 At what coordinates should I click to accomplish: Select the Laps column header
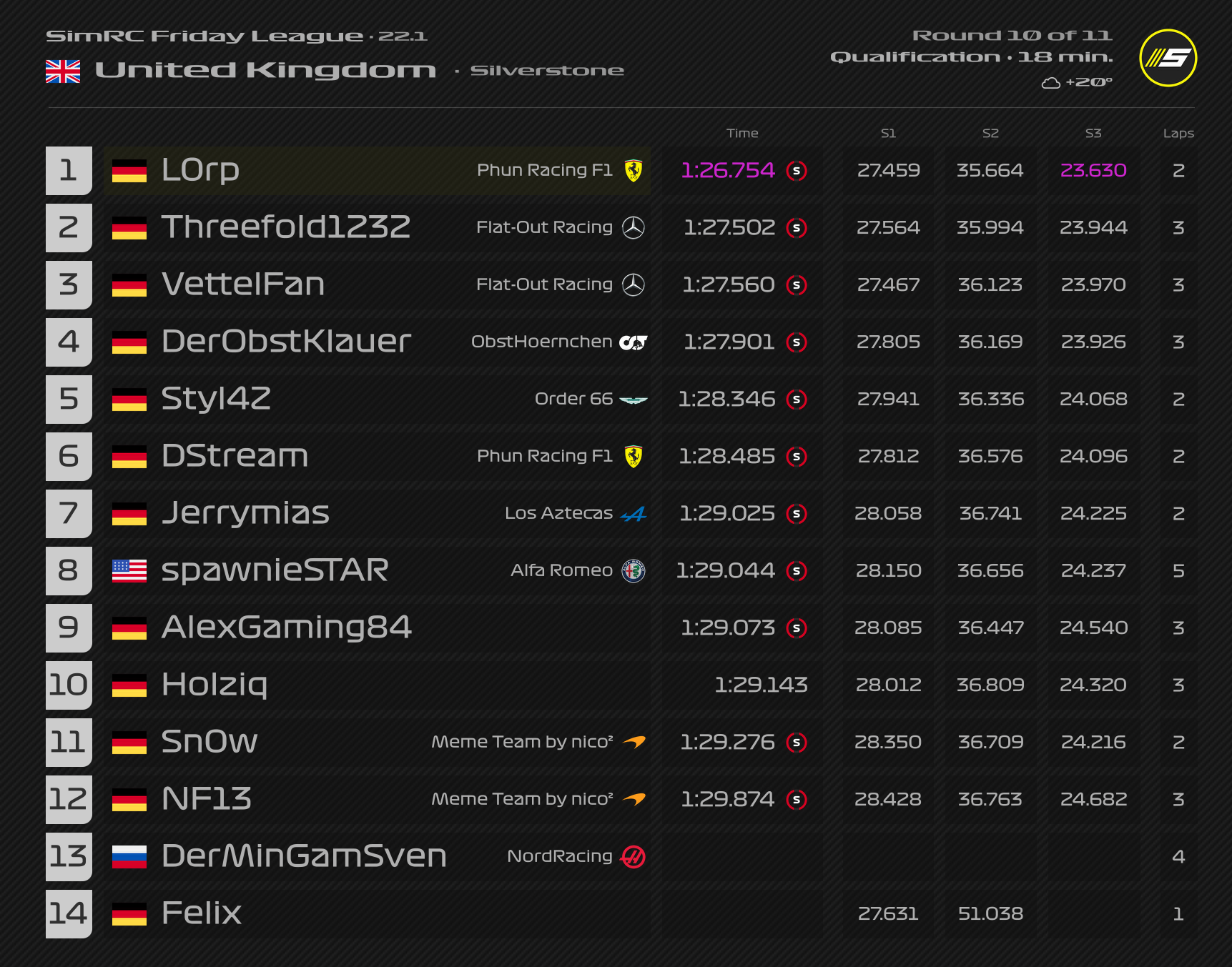tap(1178, 133)
